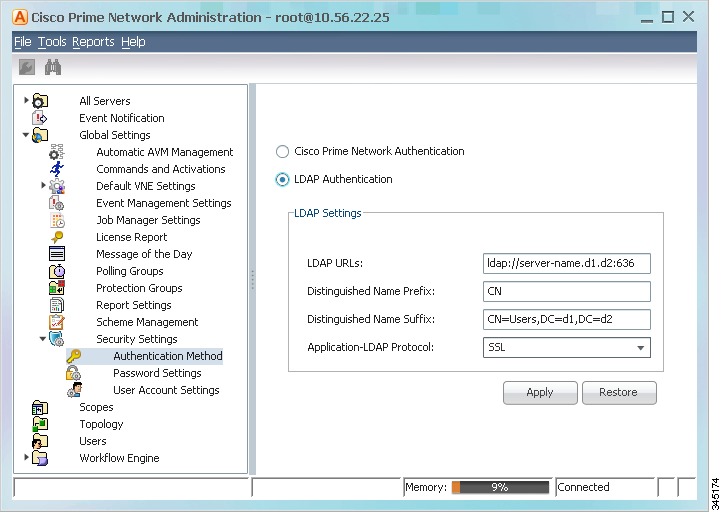The image size is (721, 512).
Task: Click the binoculars find icon
Action: 53,68
